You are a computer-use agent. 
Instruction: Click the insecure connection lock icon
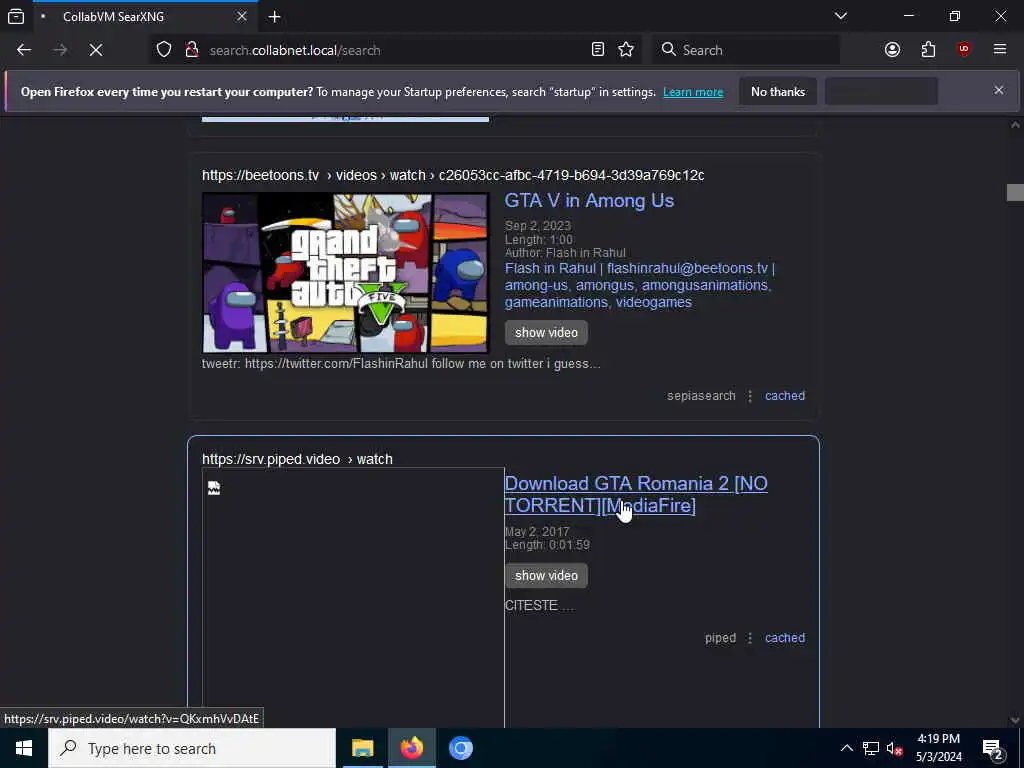[191, 50]
